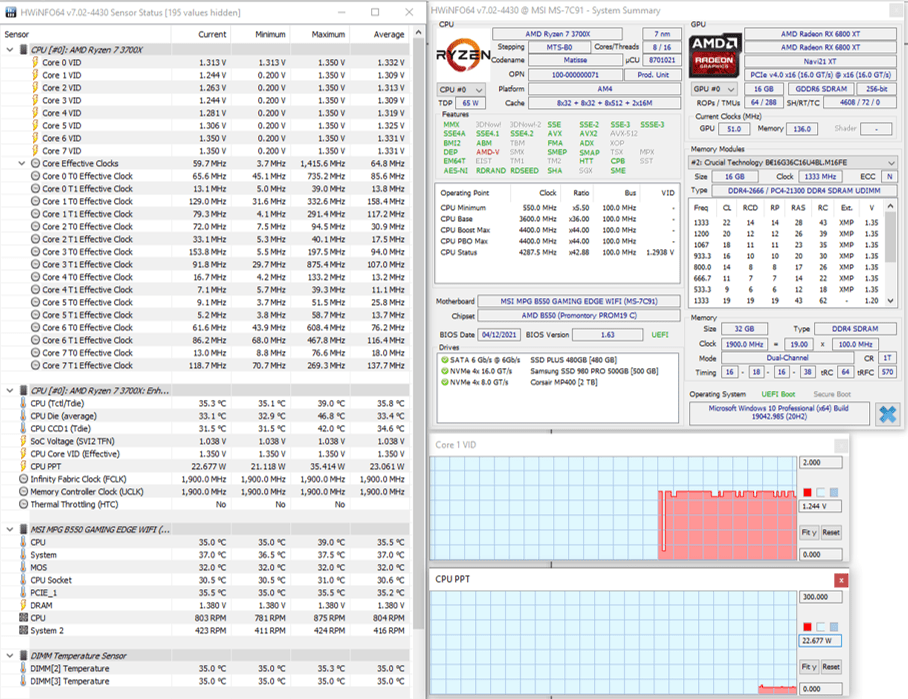
Task: Click the green check icon of the SATA 6 Gb/s drive
Action: pyautogui.click(x=444, y=360)
